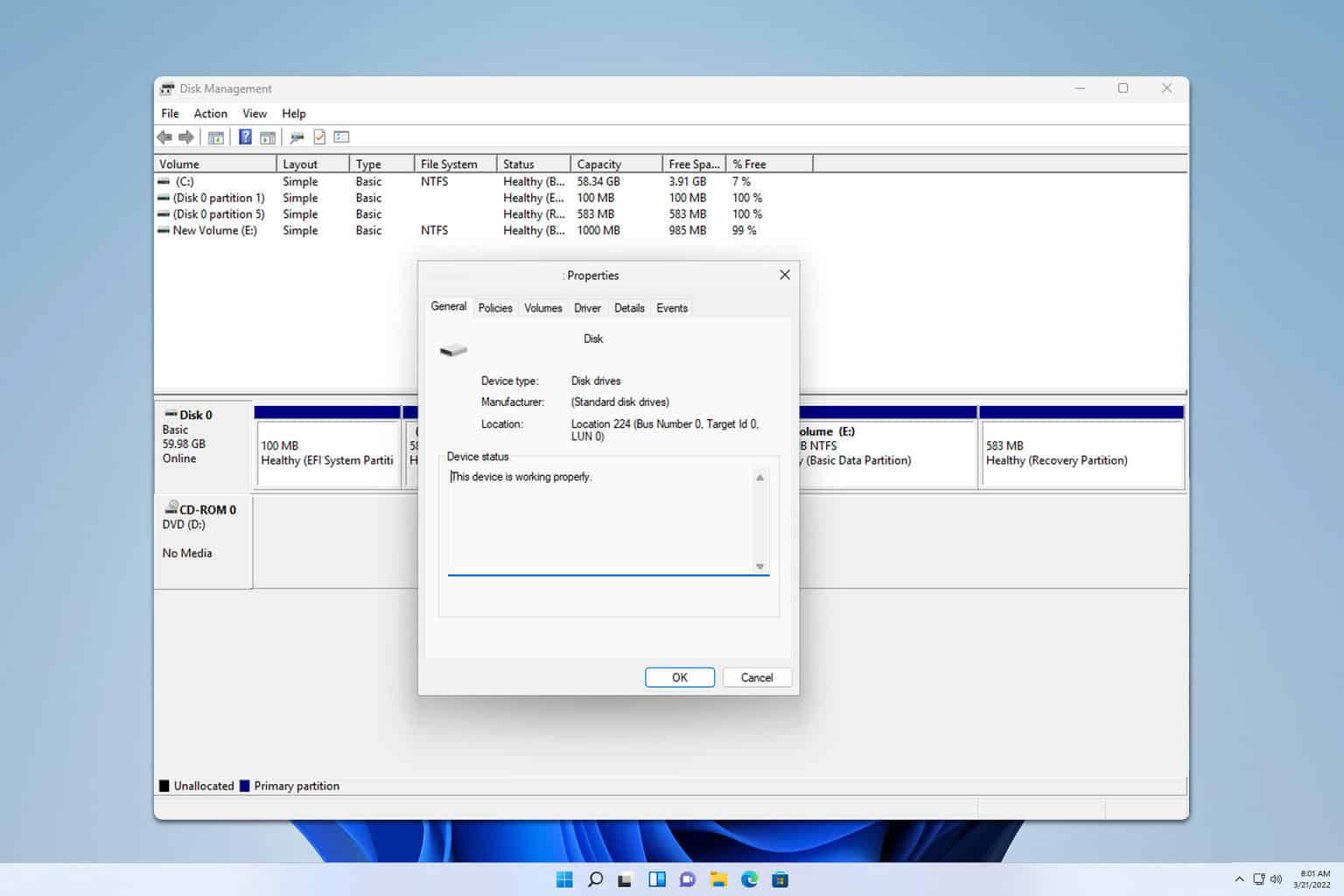Open taskbar Search
The width and height of the screenshot is (1344, 896).
595,879
